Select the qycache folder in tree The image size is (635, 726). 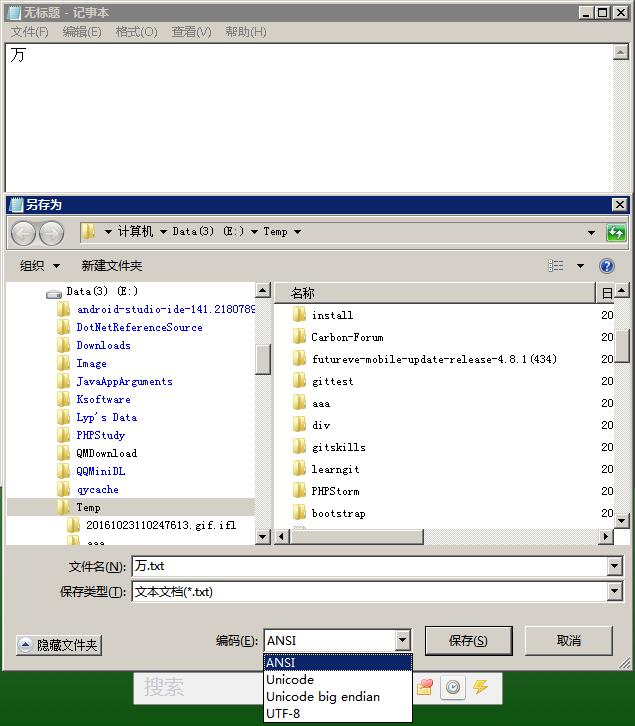pyautogui.click(x=97, y=489)
